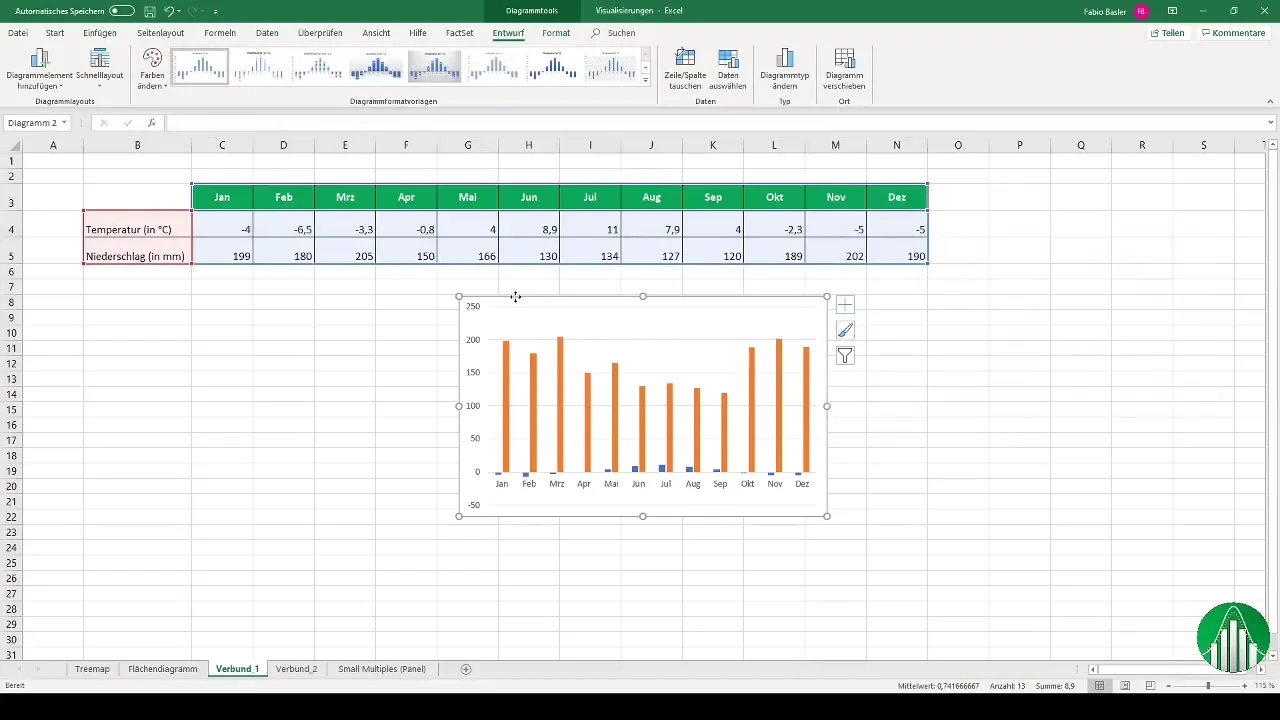Open Schnelllayout gallery
This screenshot has height=720, width=1280.
coord(99,69)
